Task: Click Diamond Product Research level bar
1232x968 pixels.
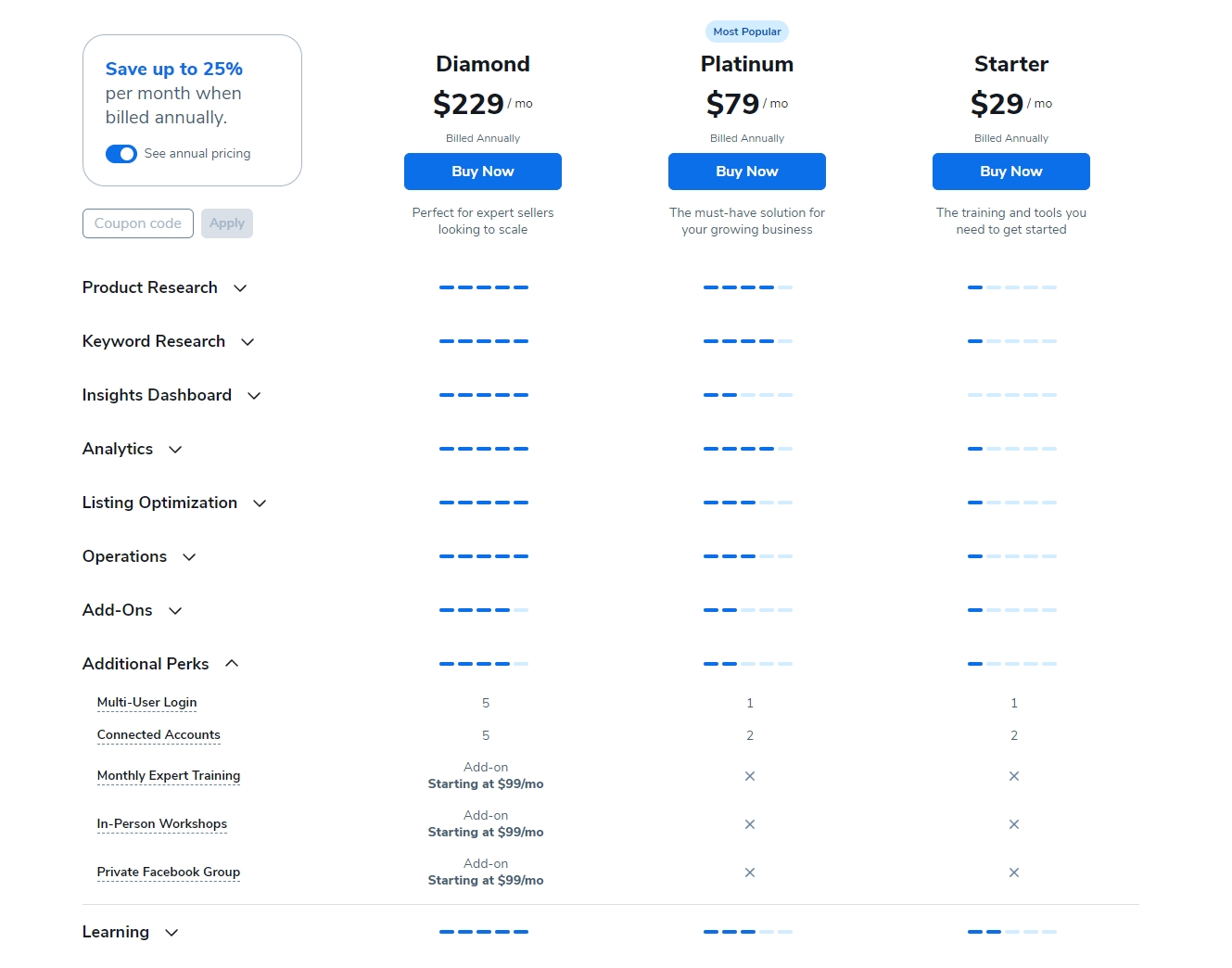Action: pos(484,287)
